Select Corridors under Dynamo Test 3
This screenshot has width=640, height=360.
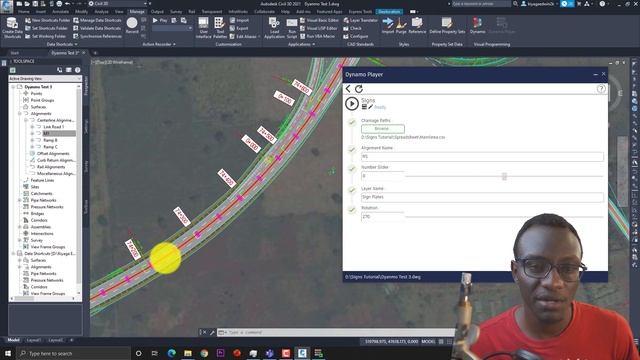[x=39, y=220]
